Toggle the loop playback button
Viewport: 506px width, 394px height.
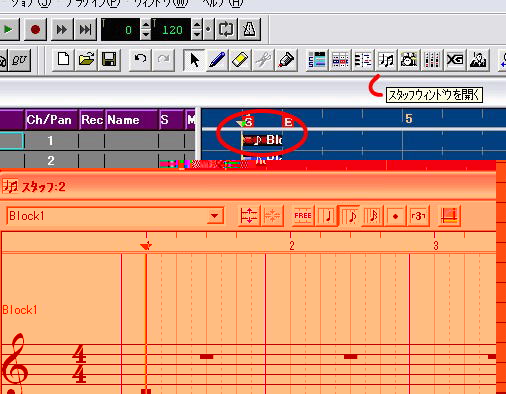[x=226, y=30]
